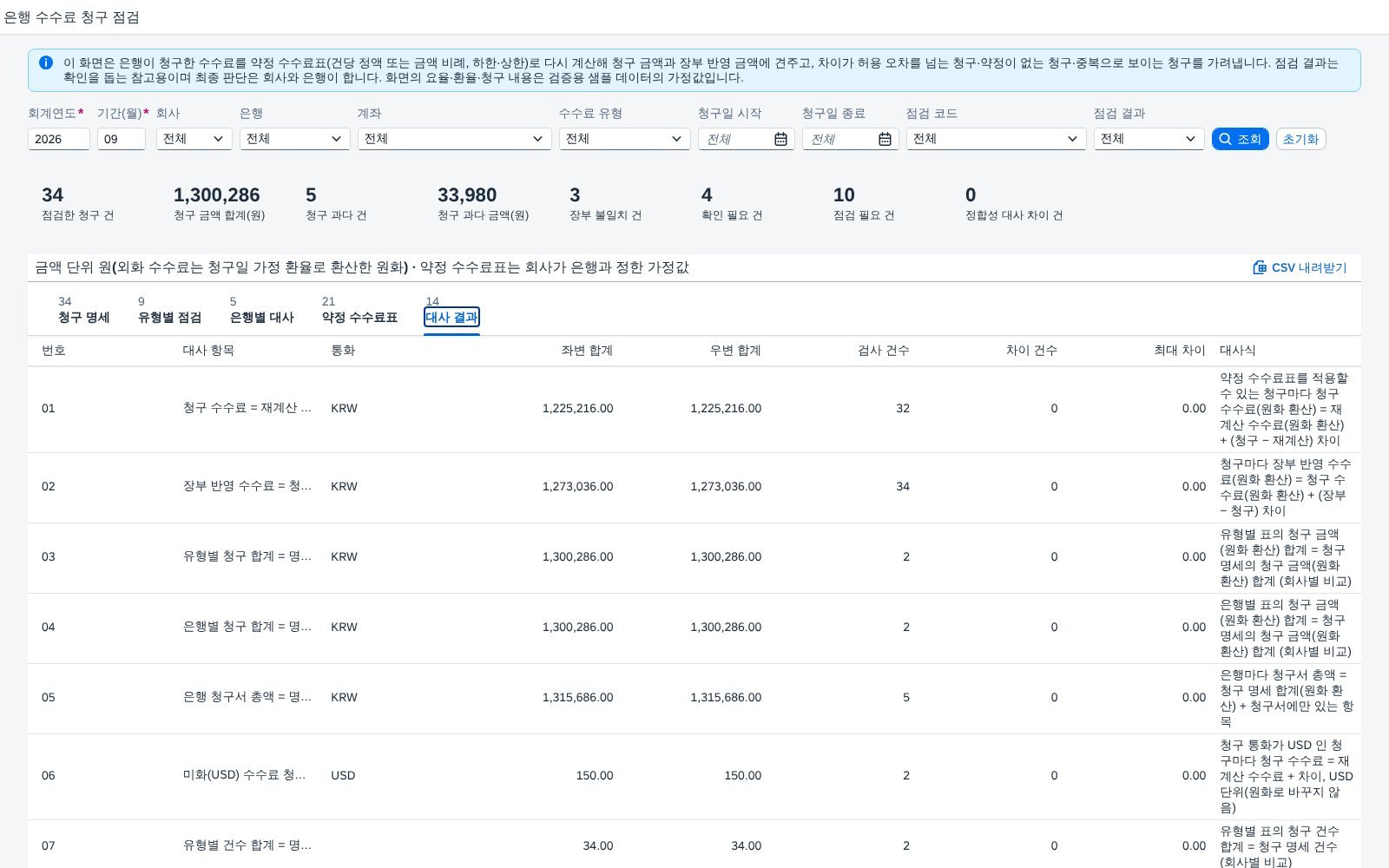
Task: Click the 1,315,686.00 좌변 합계 cell in row 05
Action: click(x=577, y=698)
